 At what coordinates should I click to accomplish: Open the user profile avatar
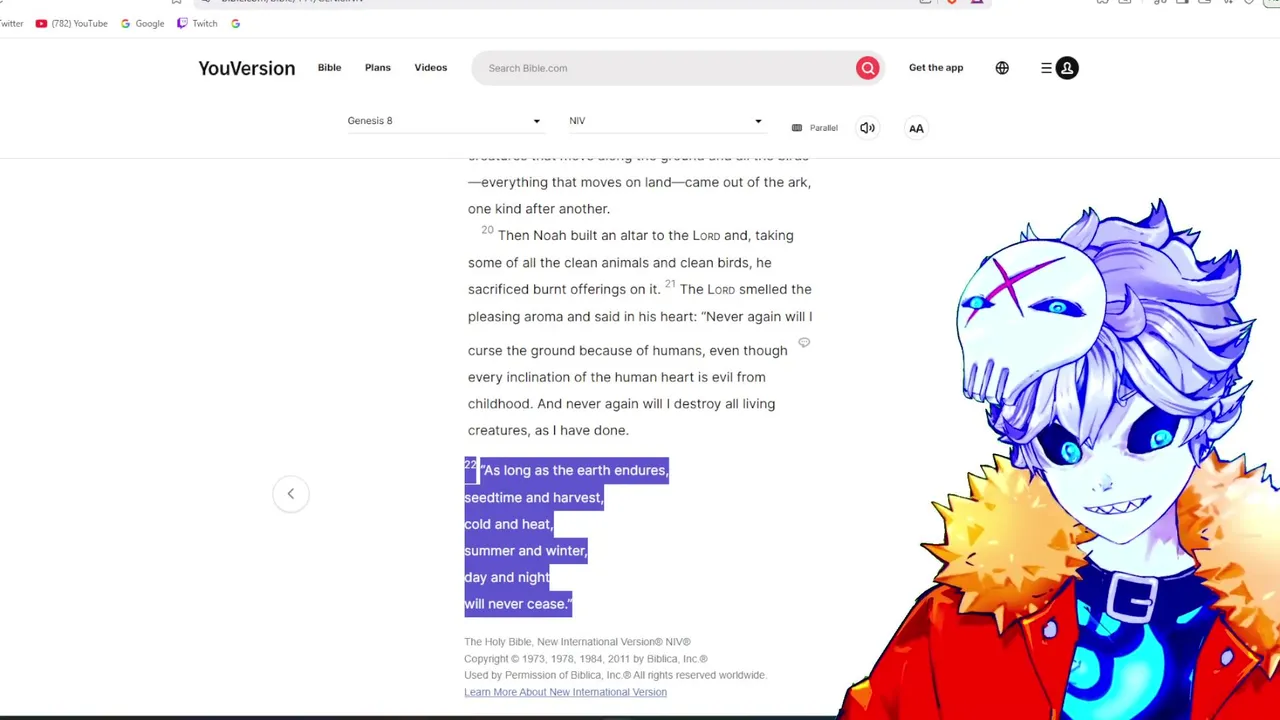[x=1067, y=68]
